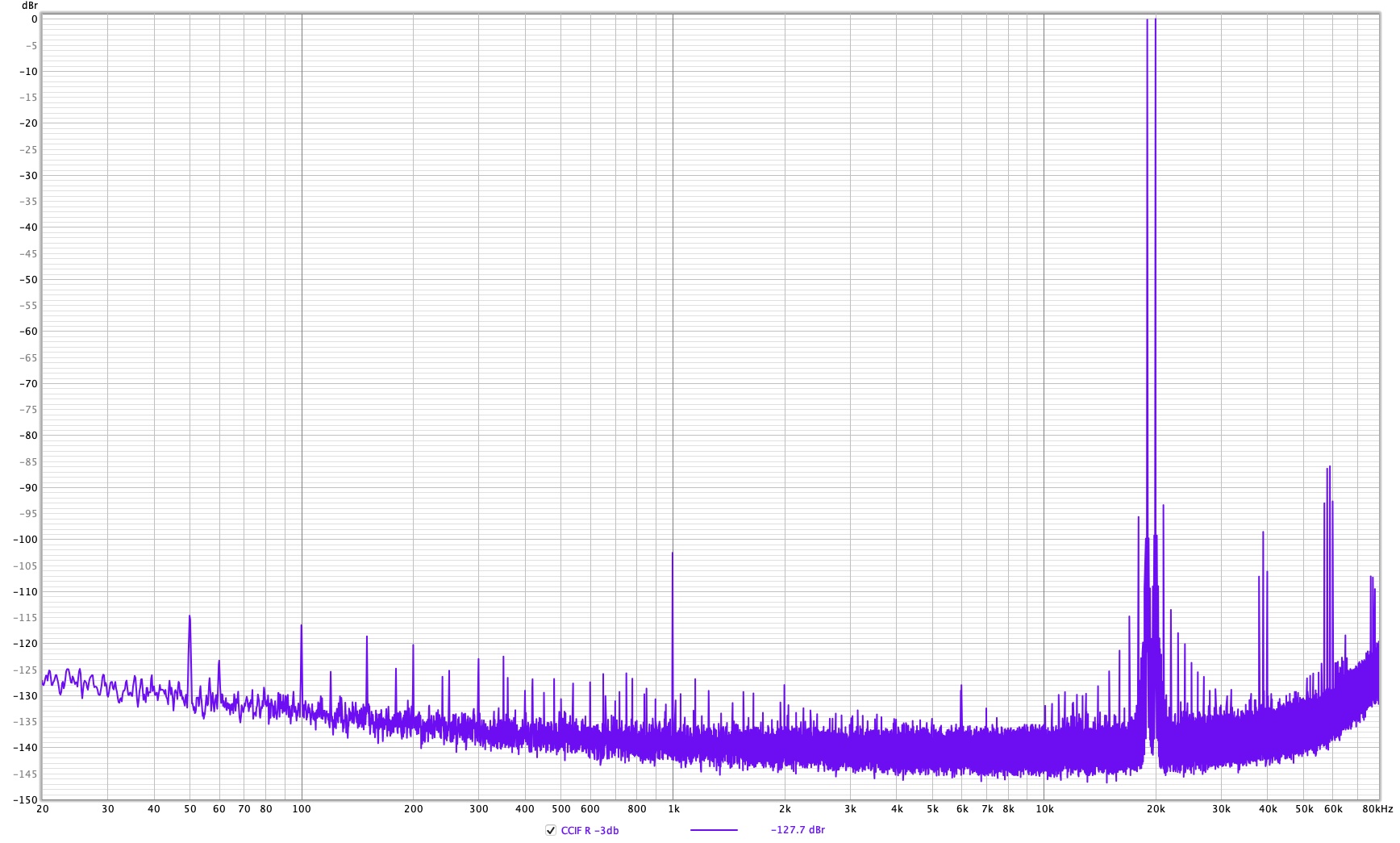Click the -50 level axis label
The width and height of the screenshot is (1400, 843).
(x=28, y=280)
